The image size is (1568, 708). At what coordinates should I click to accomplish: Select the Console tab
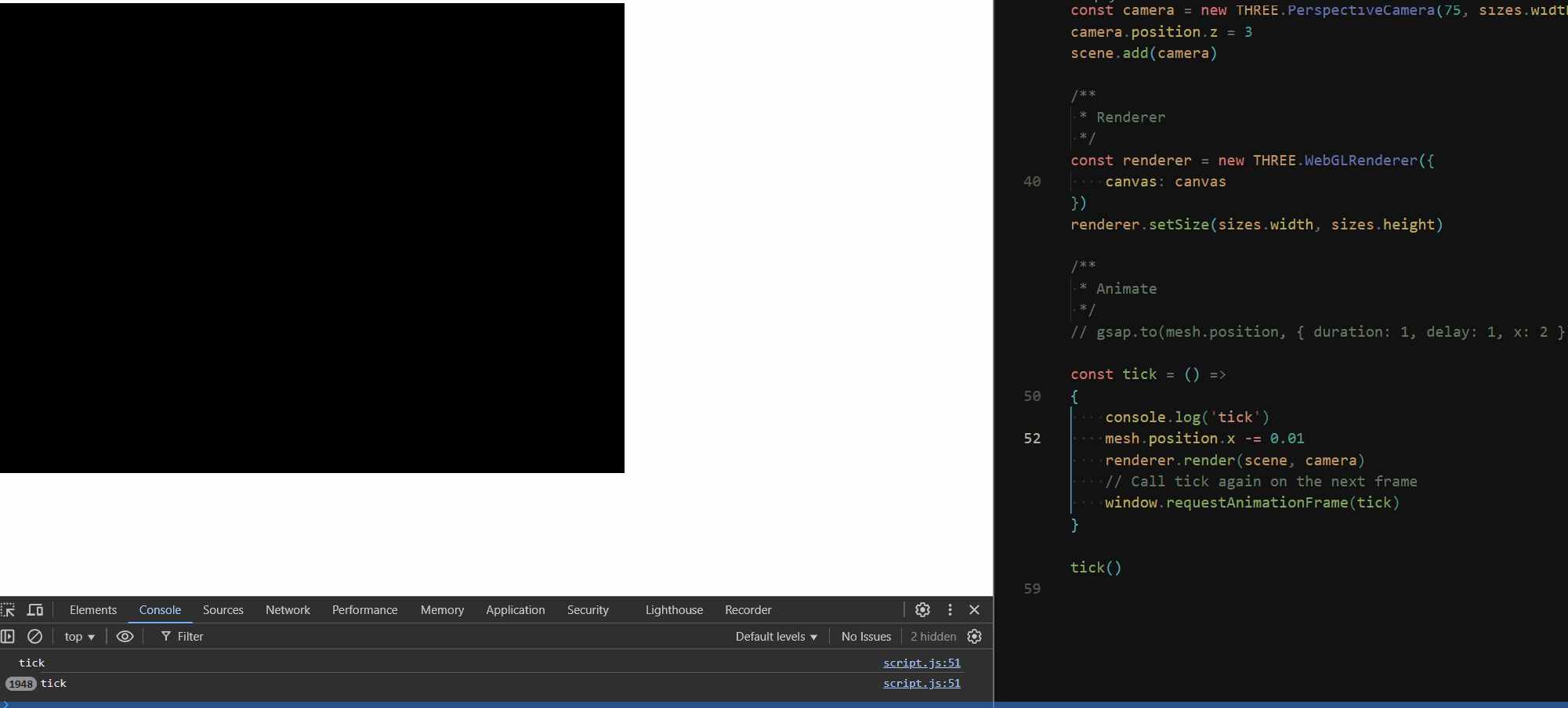[x=160, y=610]
